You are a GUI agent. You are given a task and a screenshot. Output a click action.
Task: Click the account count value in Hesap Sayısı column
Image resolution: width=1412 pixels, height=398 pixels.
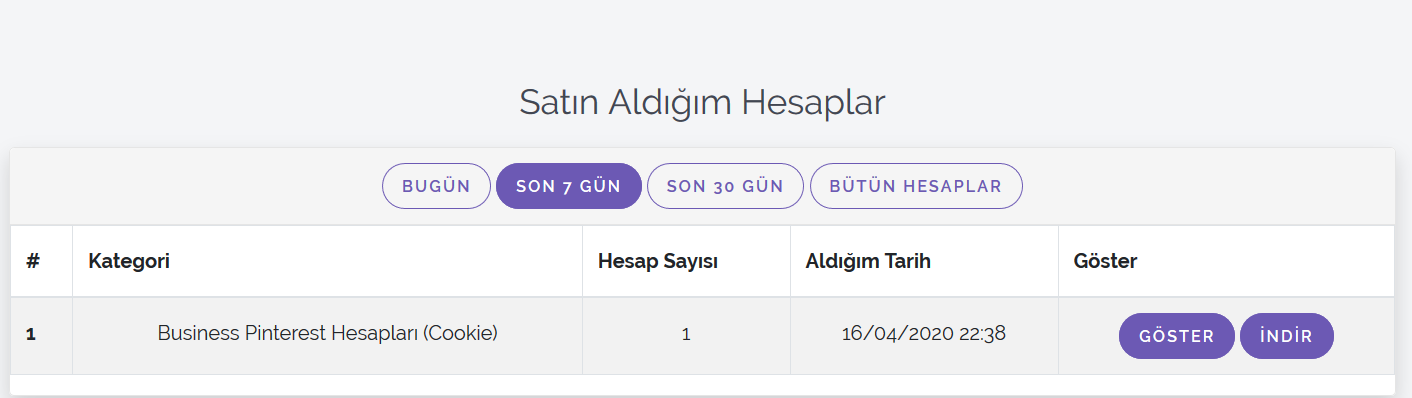(x=686, y=335)
